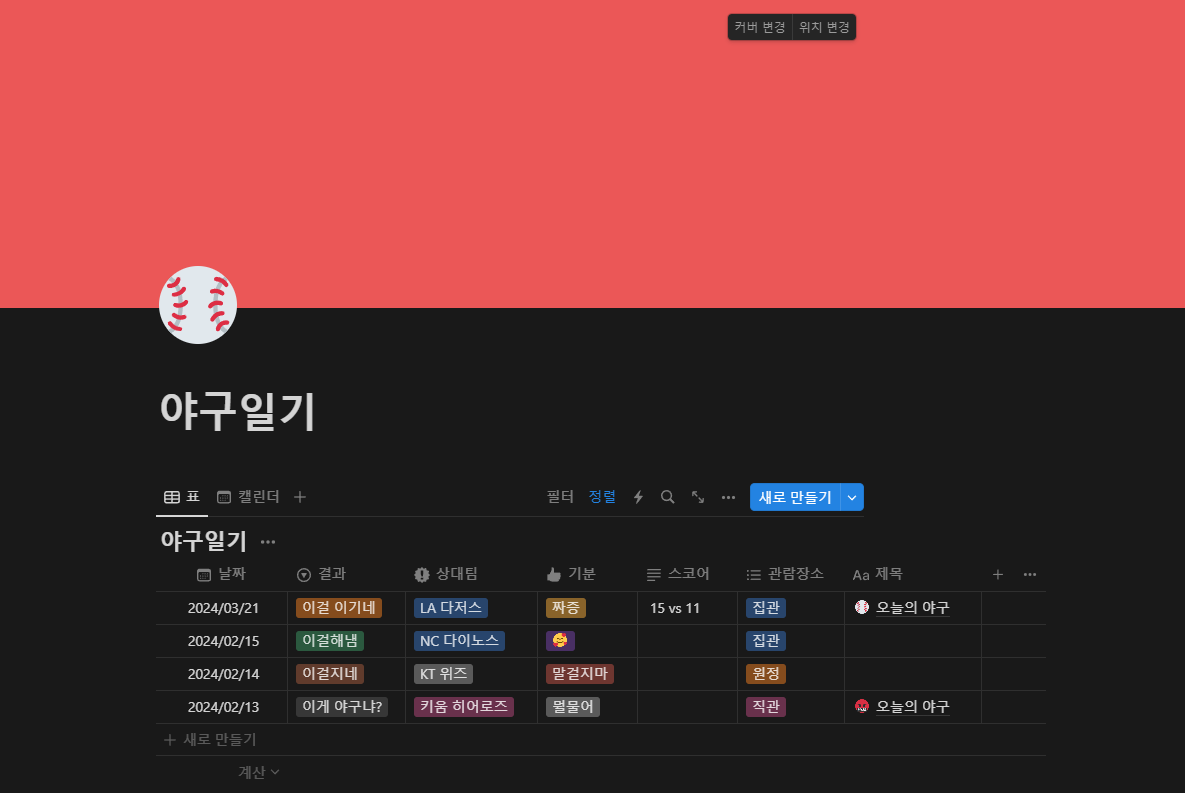Screen dimensions: 1185x793
Task: Click the 이게 야구냐? result tag
Action: [342, 707]
